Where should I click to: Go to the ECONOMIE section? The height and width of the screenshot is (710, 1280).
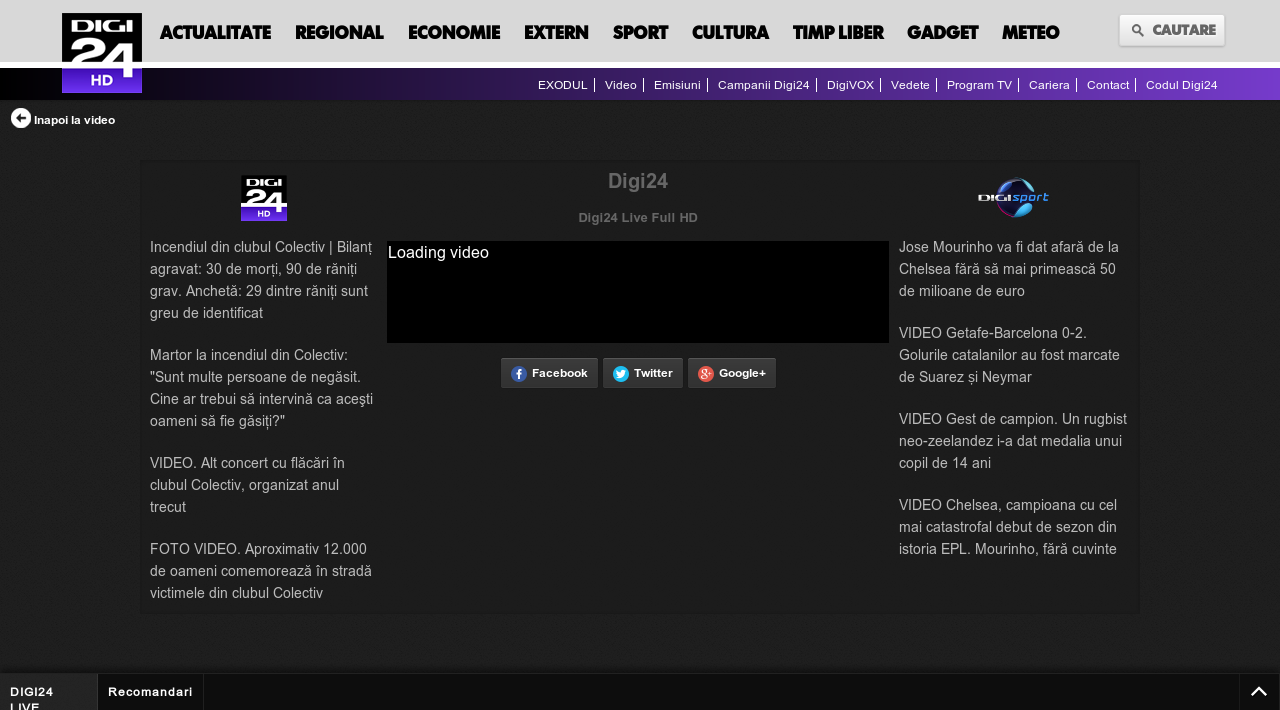(454, 33)
